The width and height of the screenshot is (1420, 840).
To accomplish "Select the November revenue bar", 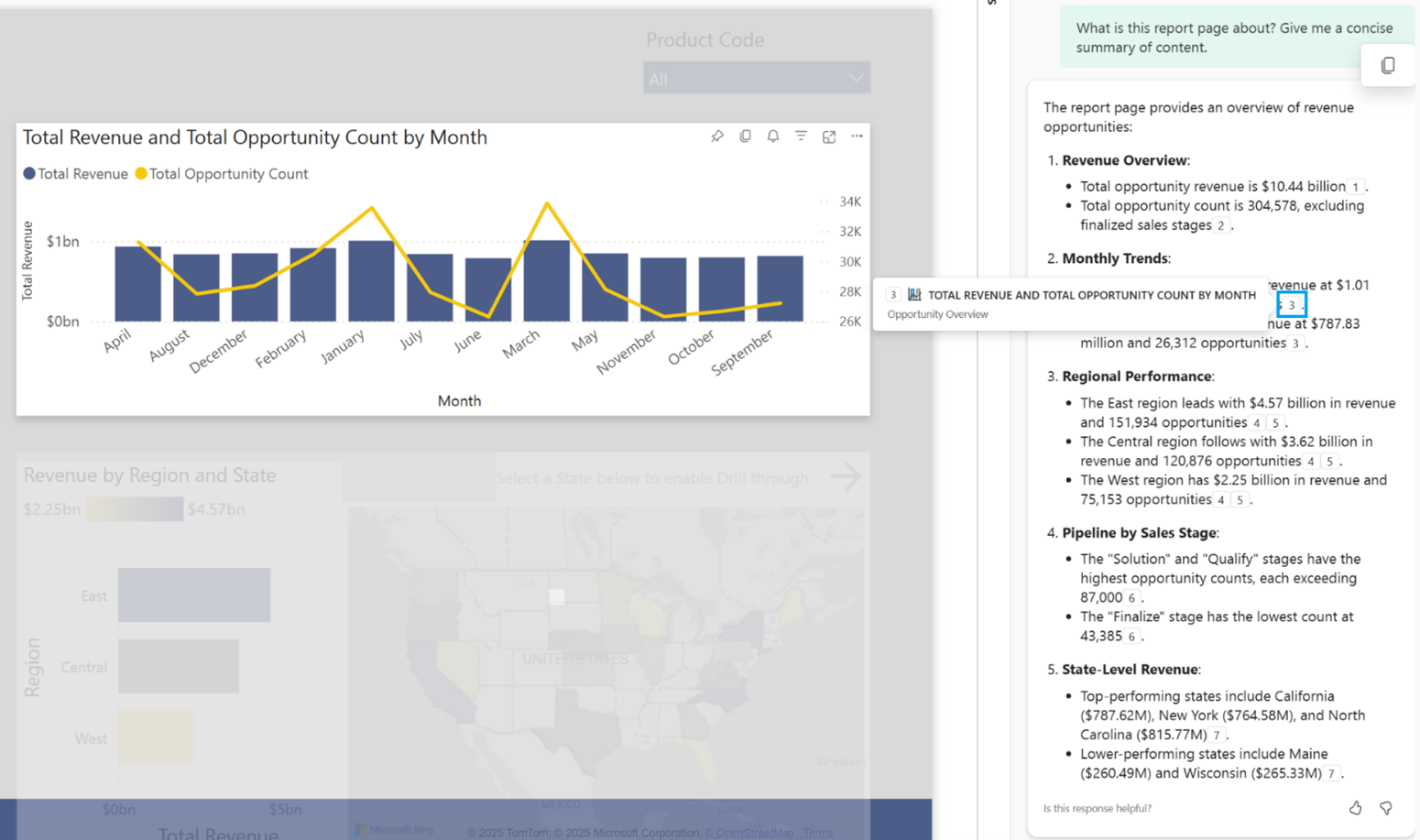I will click(663, 289).
